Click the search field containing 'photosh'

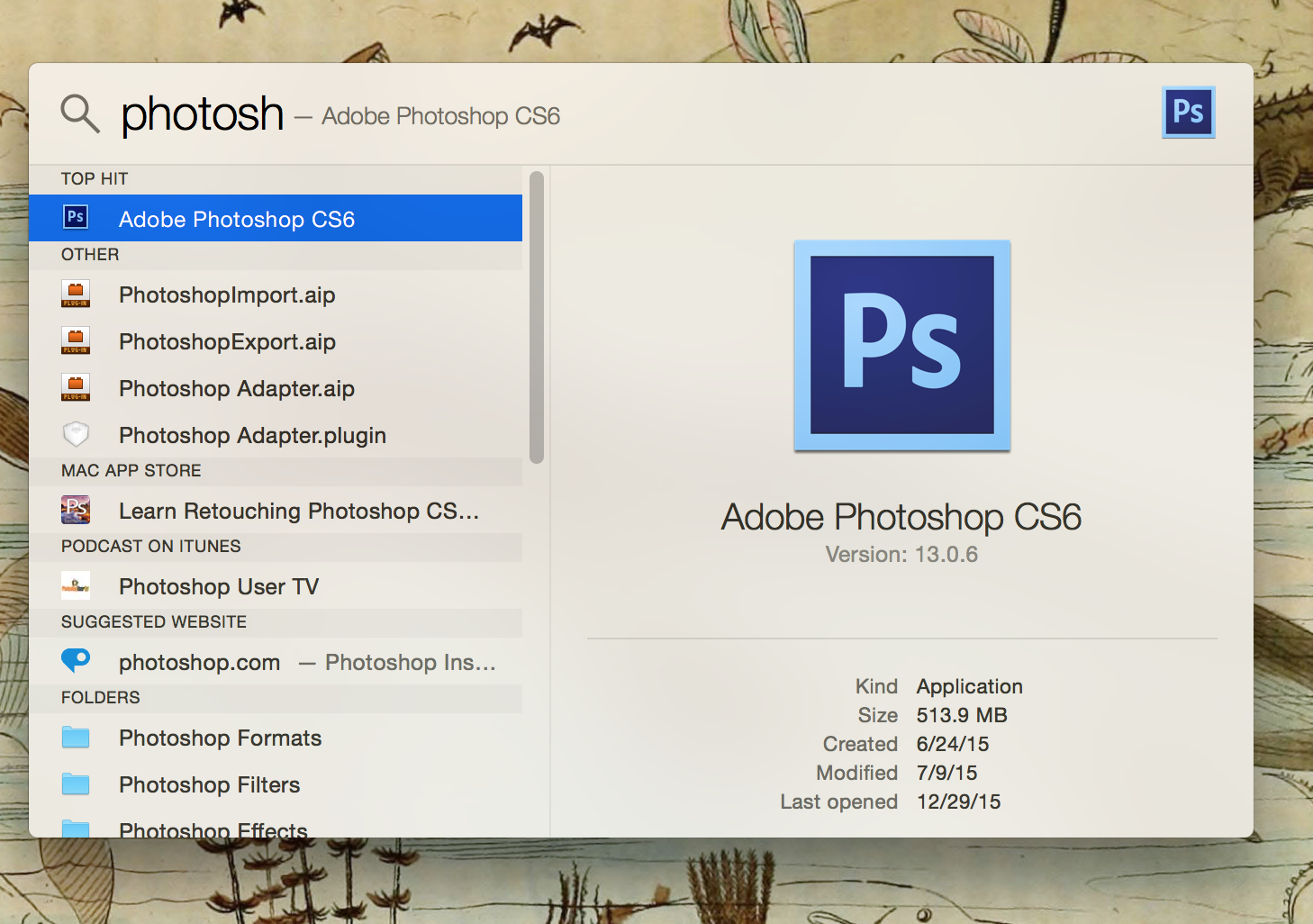pyautogui.click(x=203, y=114)
